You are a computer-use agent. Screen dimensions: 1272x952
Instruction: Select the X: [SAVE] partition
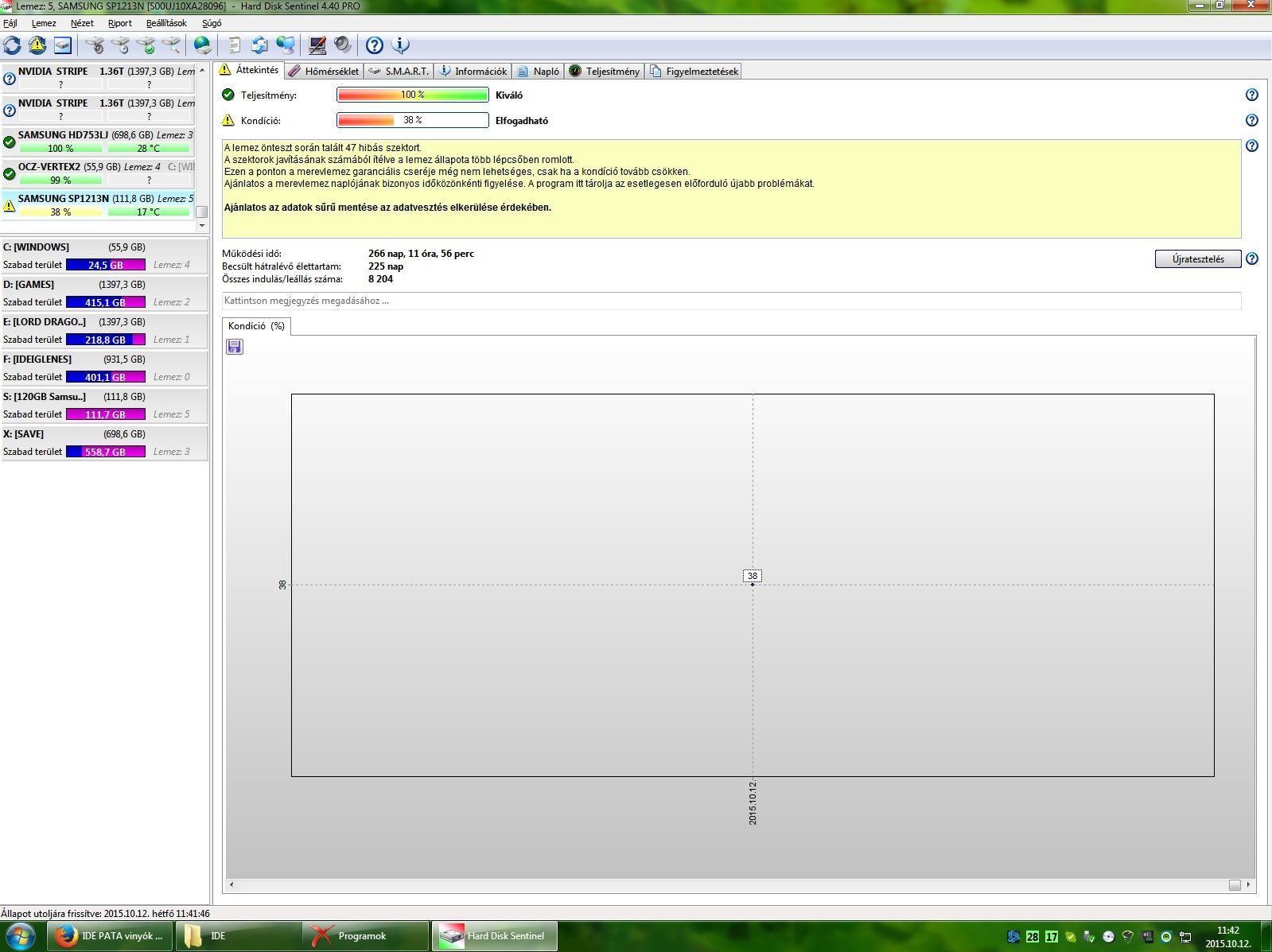(x=104, y=443)
